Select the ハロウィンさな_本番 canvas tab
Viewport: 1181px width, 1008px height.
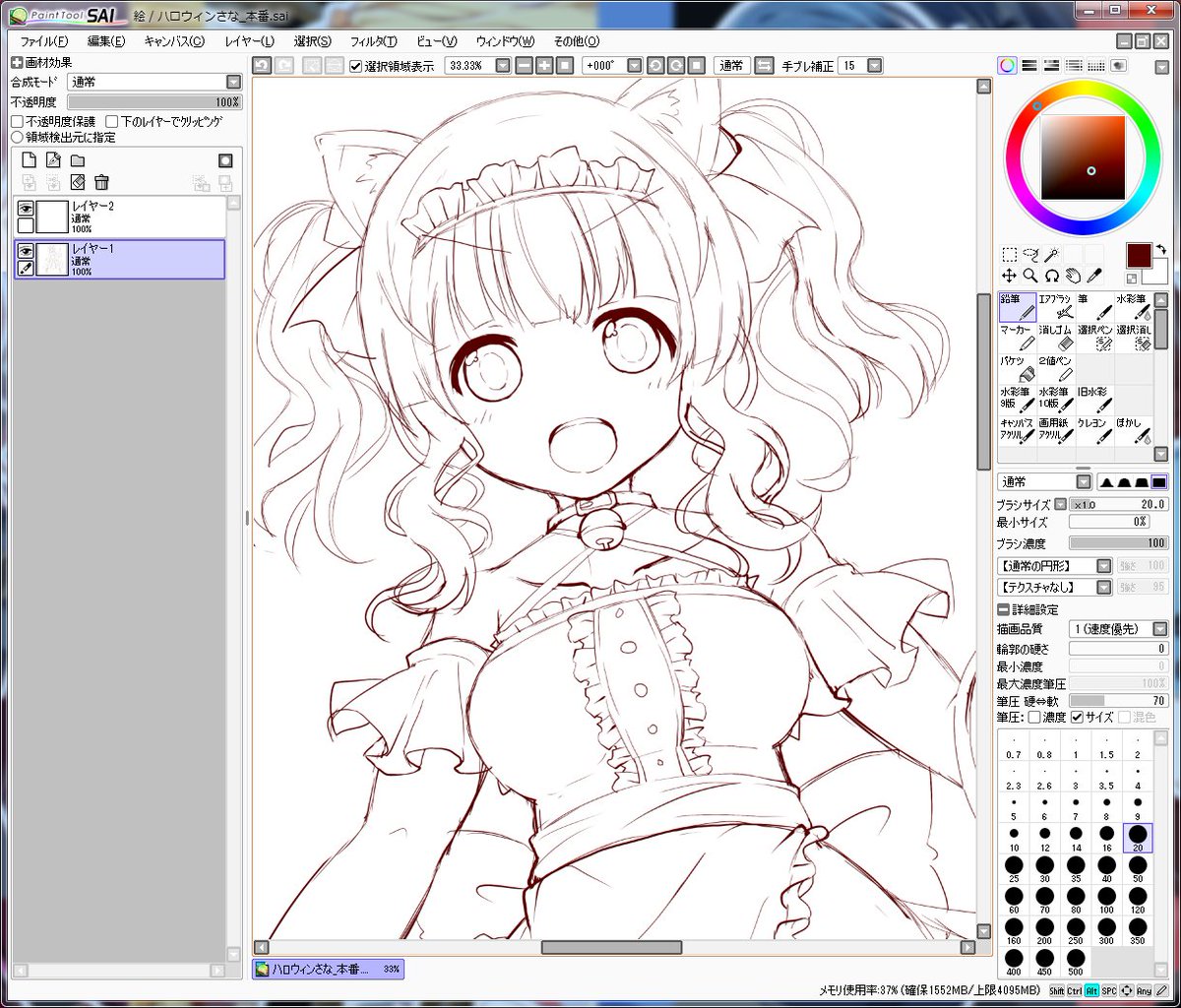(x=328, y=970)
